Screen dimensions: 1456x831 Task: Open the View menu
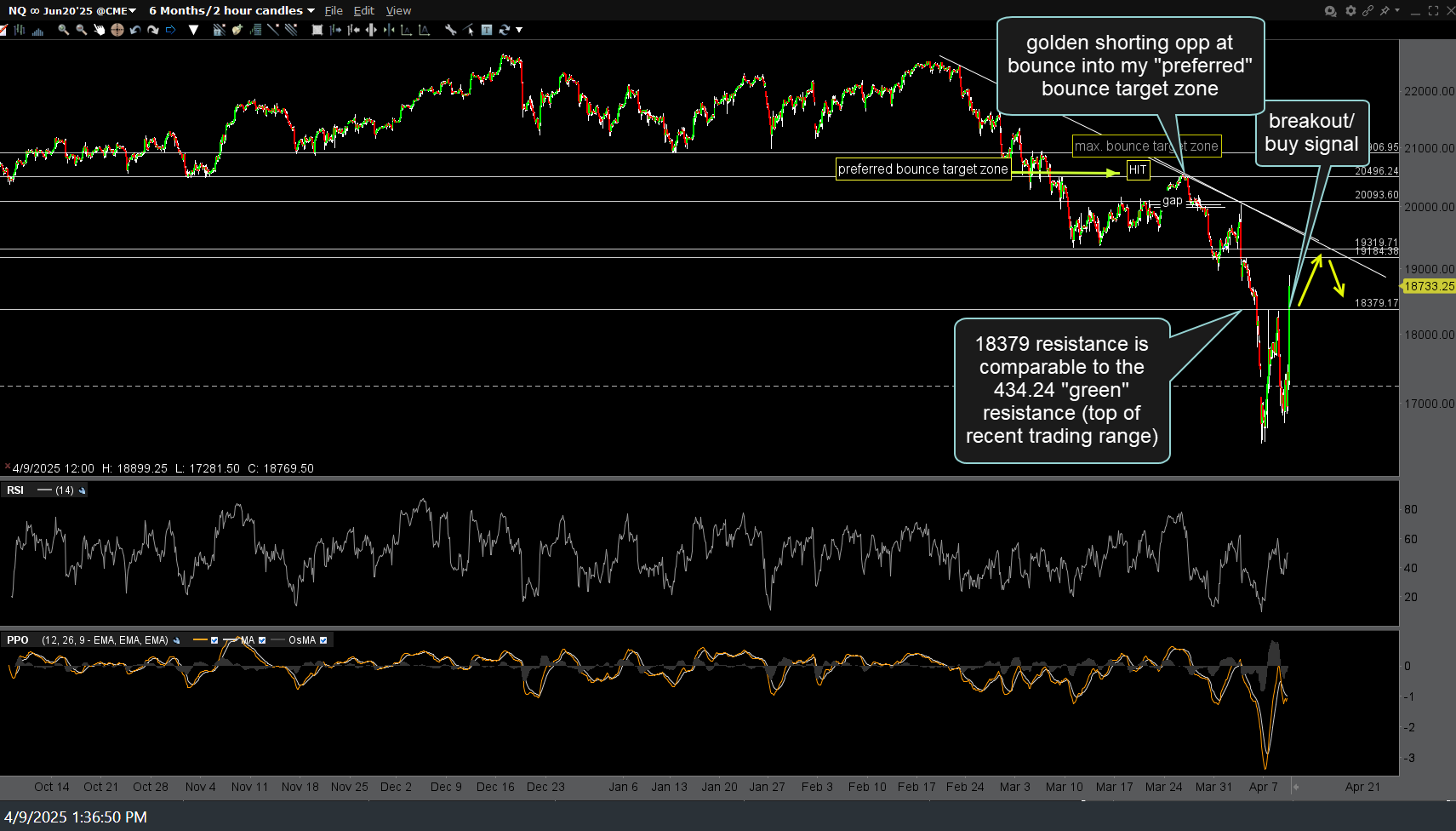click(x=398, y=11)
